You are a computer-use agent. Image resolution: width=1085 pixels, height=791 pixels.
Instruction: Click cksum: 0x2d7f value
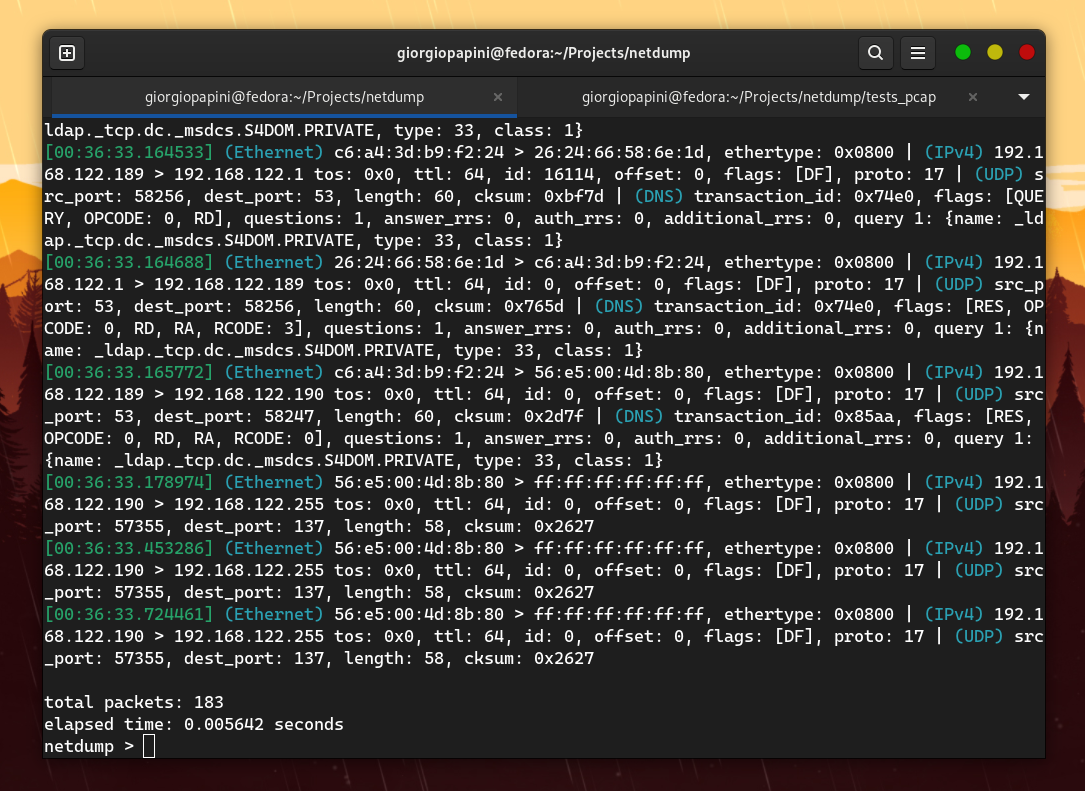519,417
